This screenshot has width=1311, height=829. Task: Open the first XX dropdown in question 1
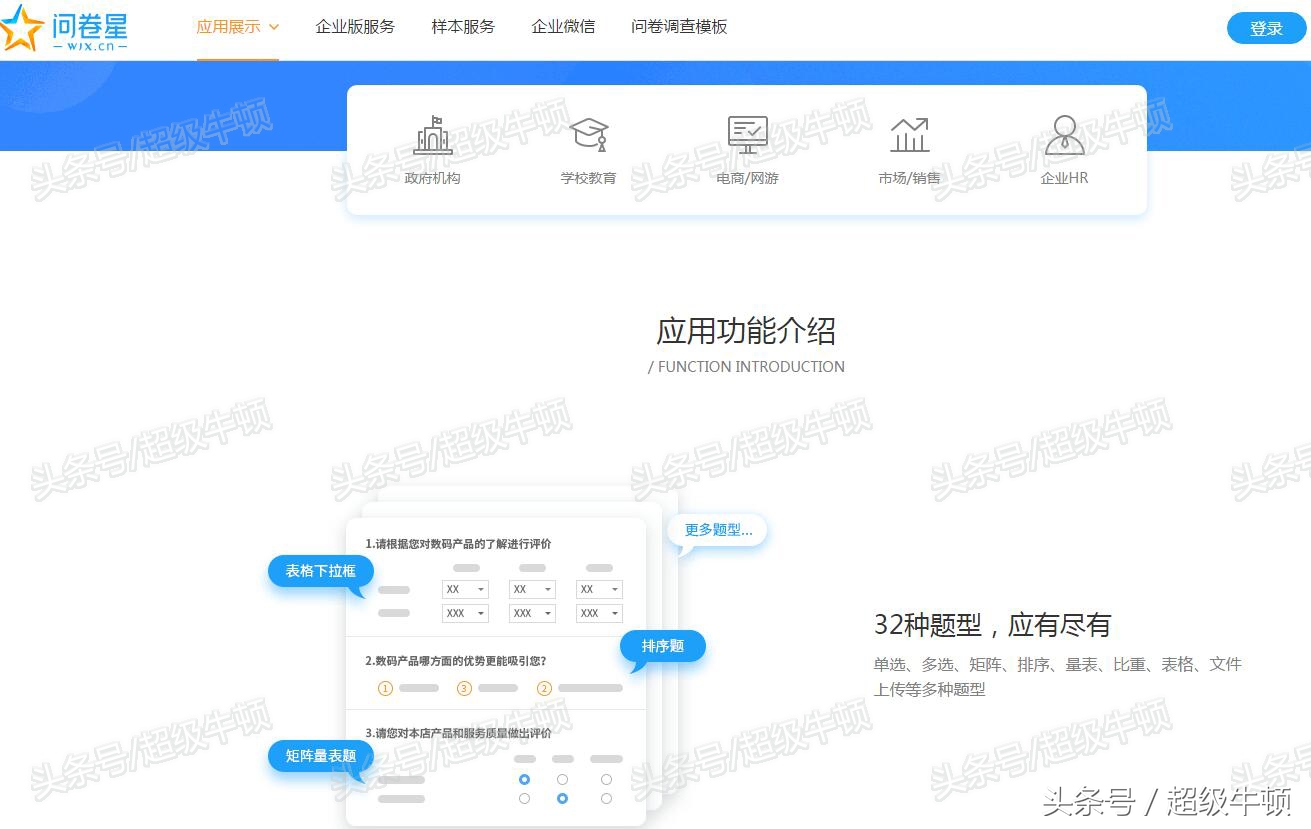pyautogui.click(x=465, y=589)
